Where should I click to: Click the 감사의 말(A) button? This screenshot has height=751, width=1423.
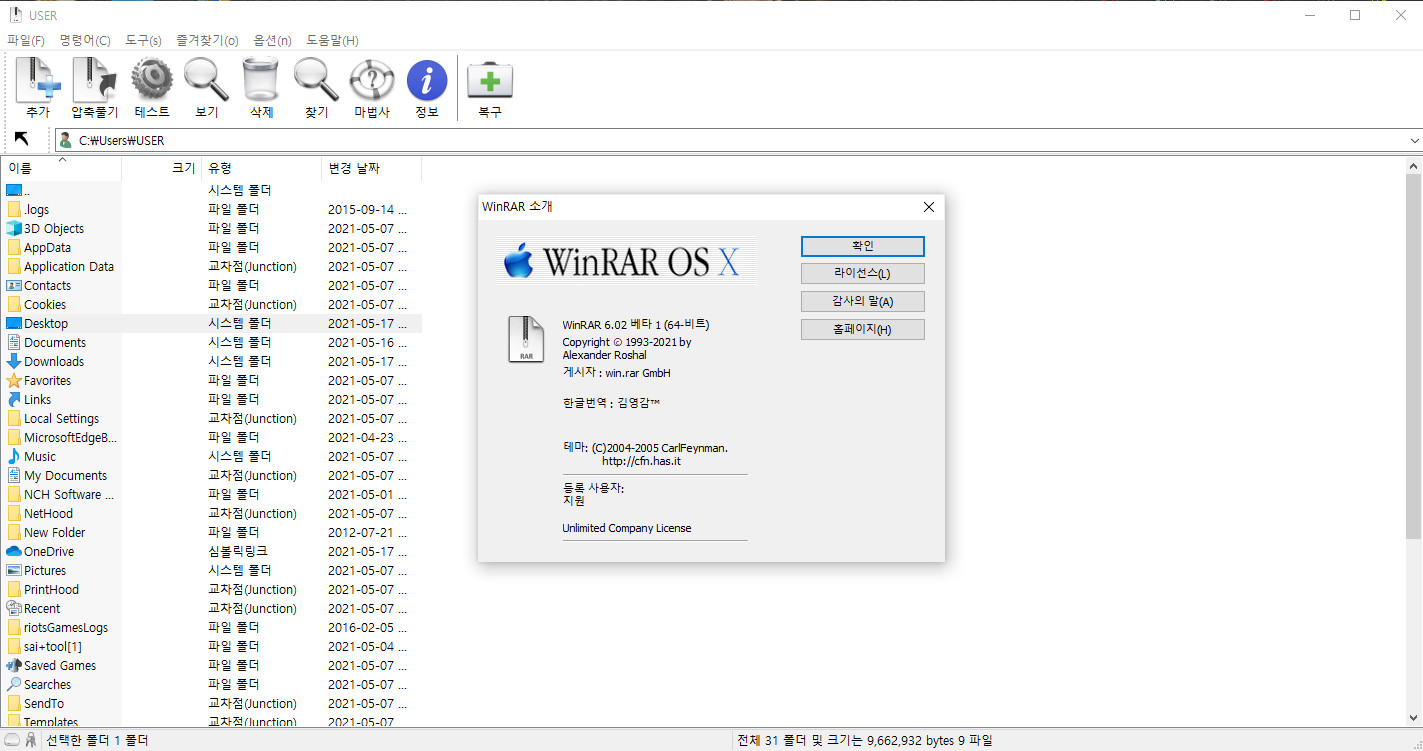click(863, 301)
